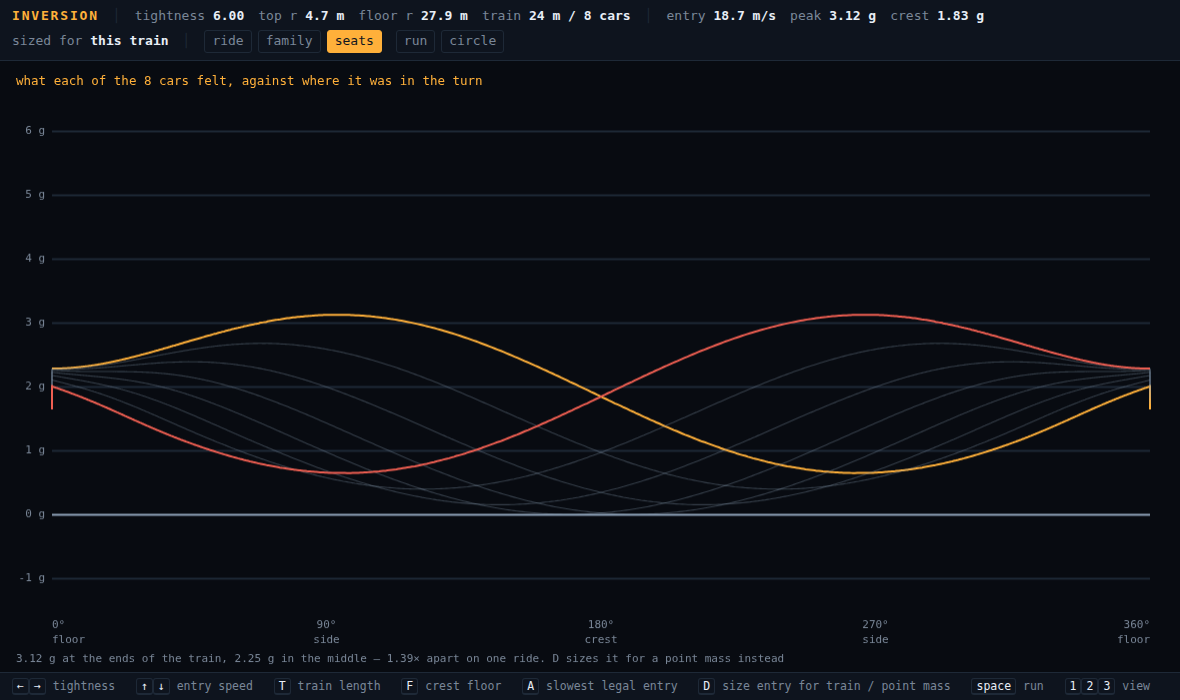Image resolution: width=1180 pixels, height=700 pixels.
Task: Click the right arrow tightness key
Action: [x=37, y=686]
